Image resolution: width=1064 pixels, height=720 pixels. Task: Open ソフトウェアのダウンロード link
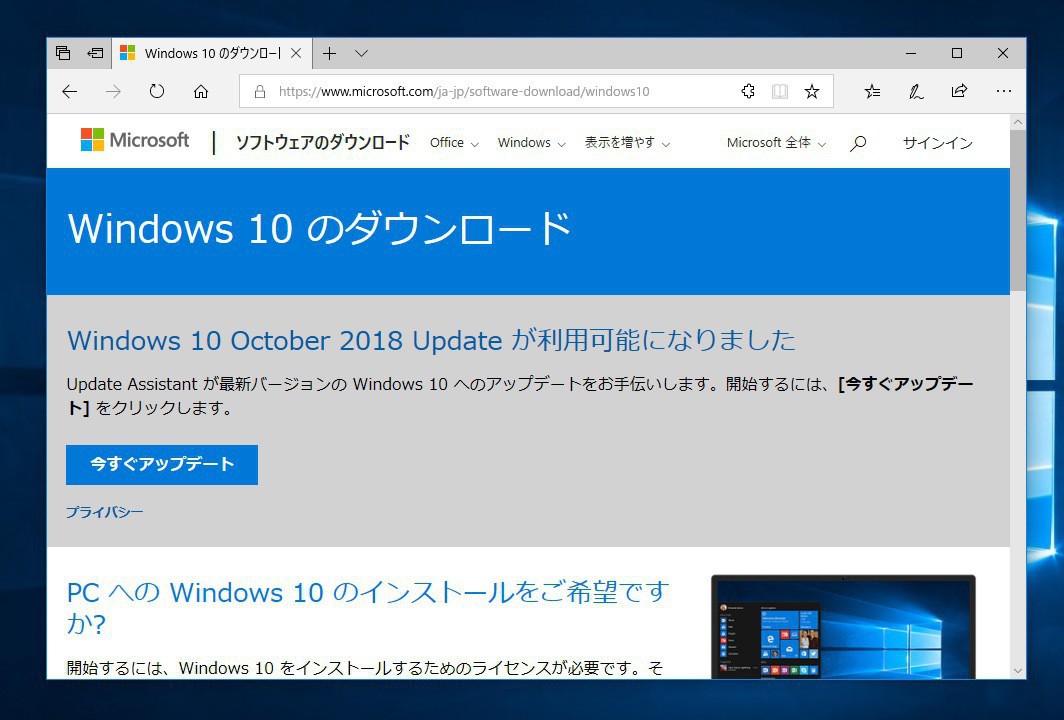pyautogui.click(x=322, y=143)
